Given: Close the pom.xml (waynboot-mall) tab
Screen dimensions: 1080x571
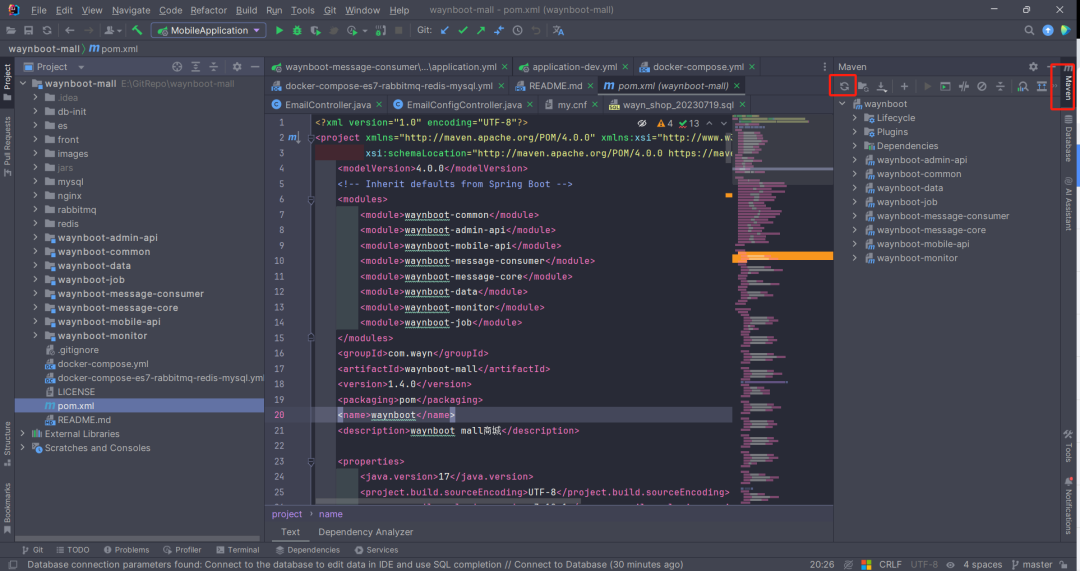Looking at the screenshot, I should click(737, 86).
